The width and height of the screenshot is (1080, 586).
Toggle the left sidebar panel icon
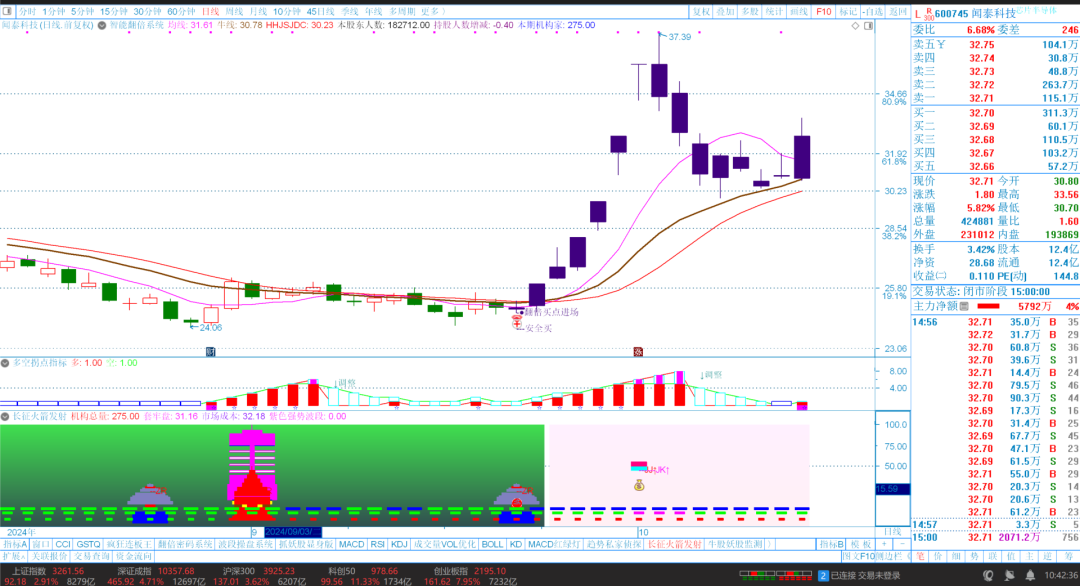tap(8, 12)
